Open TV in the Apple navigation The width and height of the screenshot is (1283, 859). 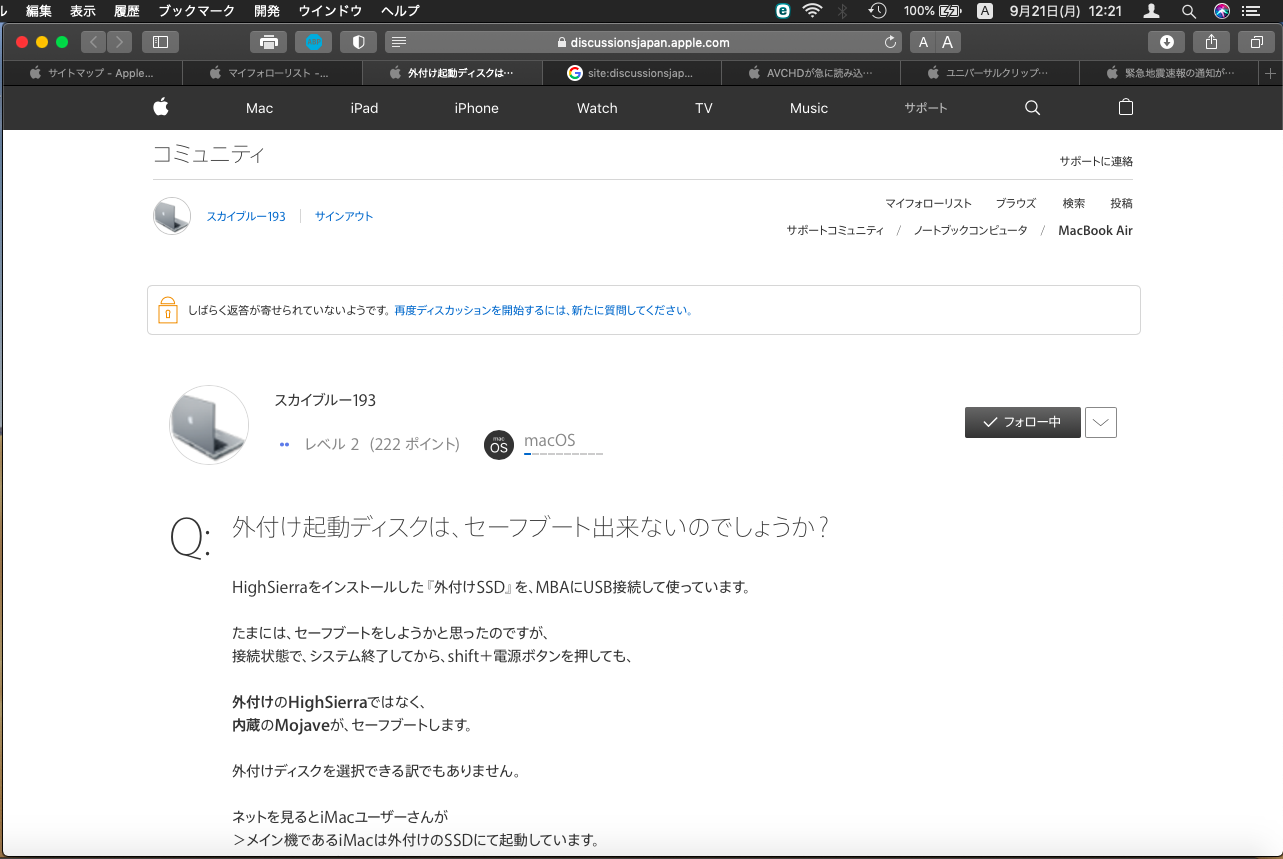tap(704, 108)
